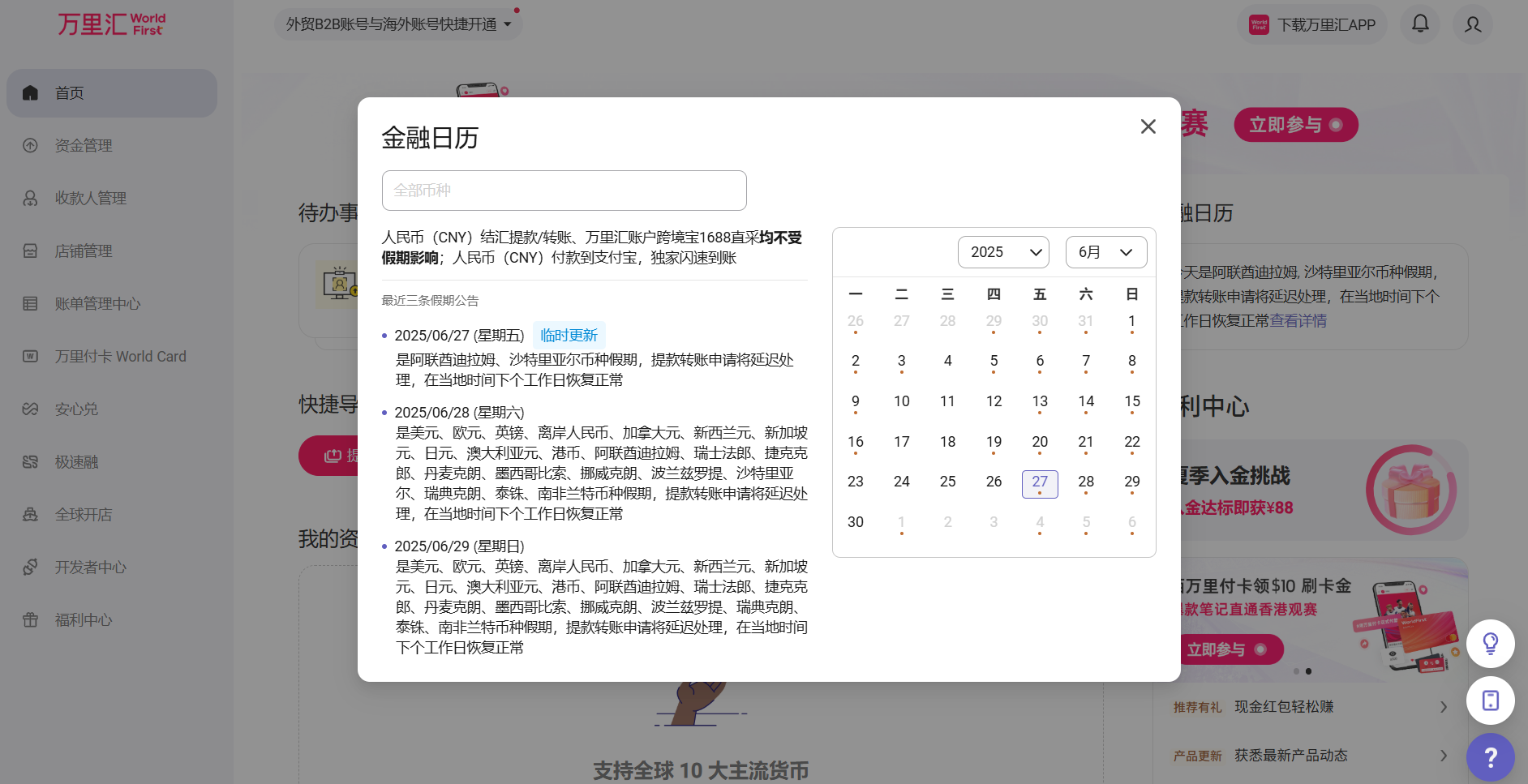Expand the 2025 year dropdown
The height and width of the screenshot is (784, 1528).
pos(1003,252)
